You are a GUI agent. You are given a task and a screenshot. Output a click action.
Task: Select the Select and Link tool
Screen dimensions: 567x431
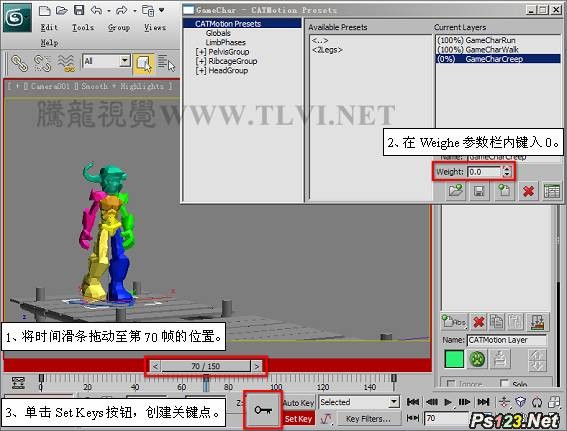[x=20, y=63]
